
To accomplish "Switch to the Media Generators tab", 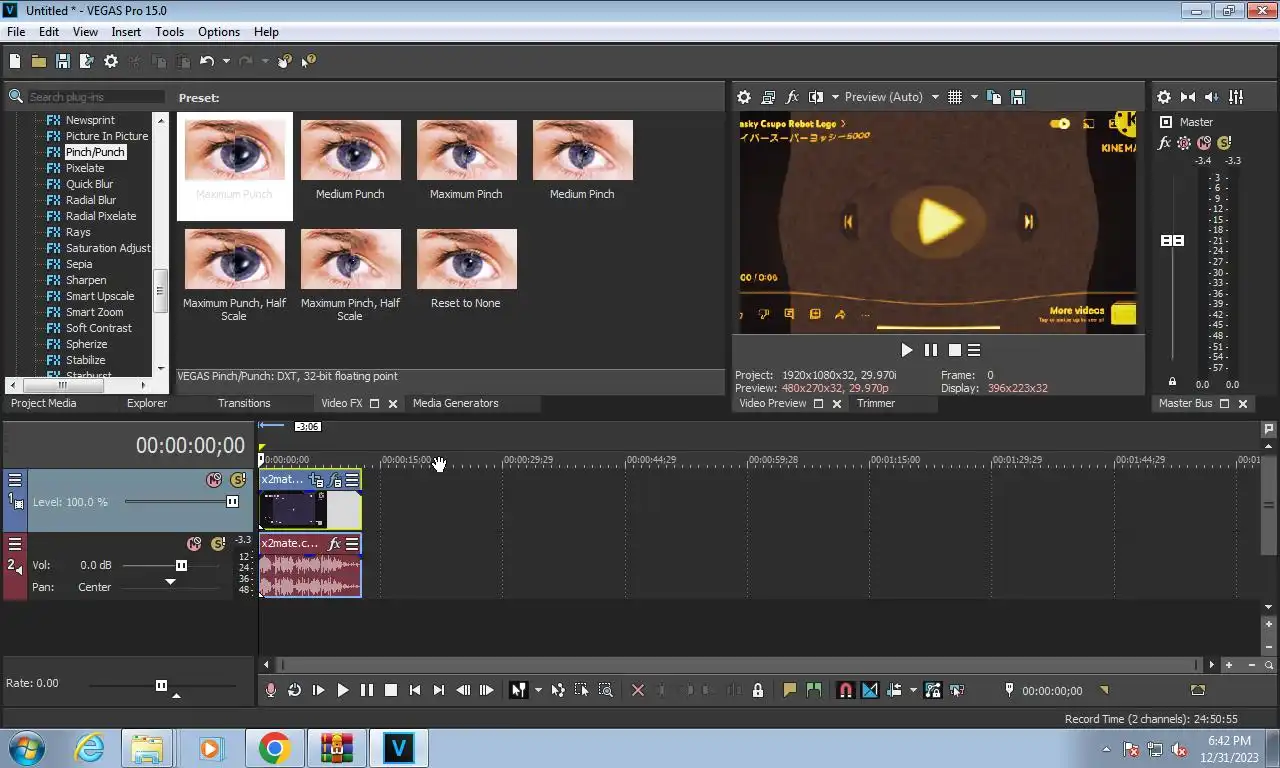I will pos(455,403).
